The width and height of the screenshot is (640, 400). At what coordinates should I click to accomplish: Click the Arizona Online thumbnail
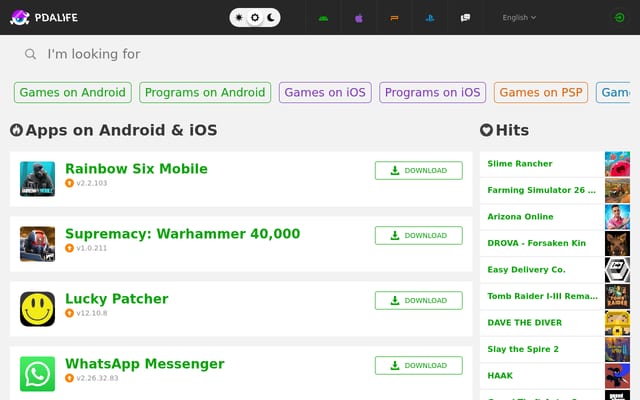click(x=617, y=217)
